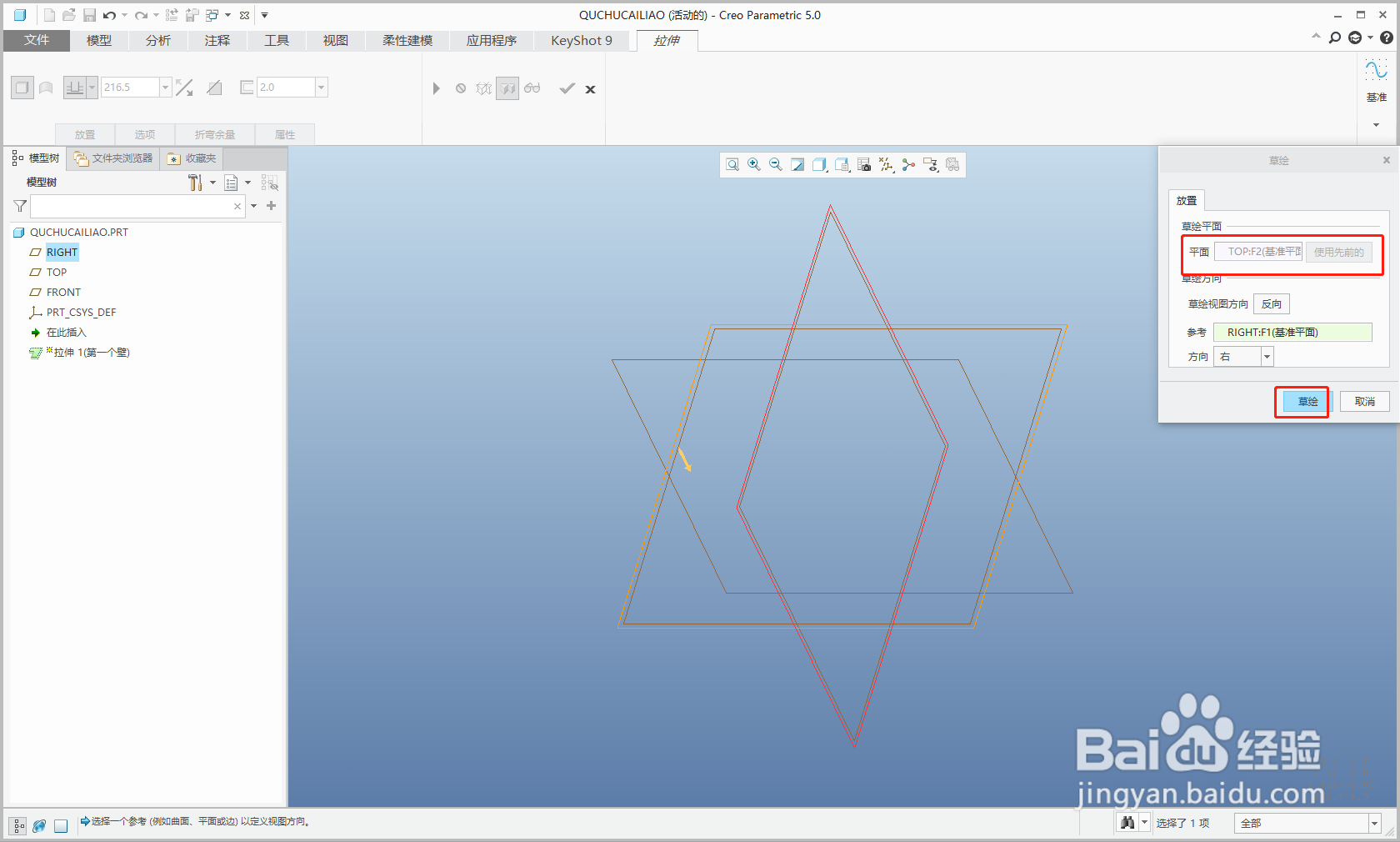Expand the 基准 datum group arrow
Image resolution: width=1400 pixels, height=842 pixels.
pyautogui.click(x=1376, y=125)
